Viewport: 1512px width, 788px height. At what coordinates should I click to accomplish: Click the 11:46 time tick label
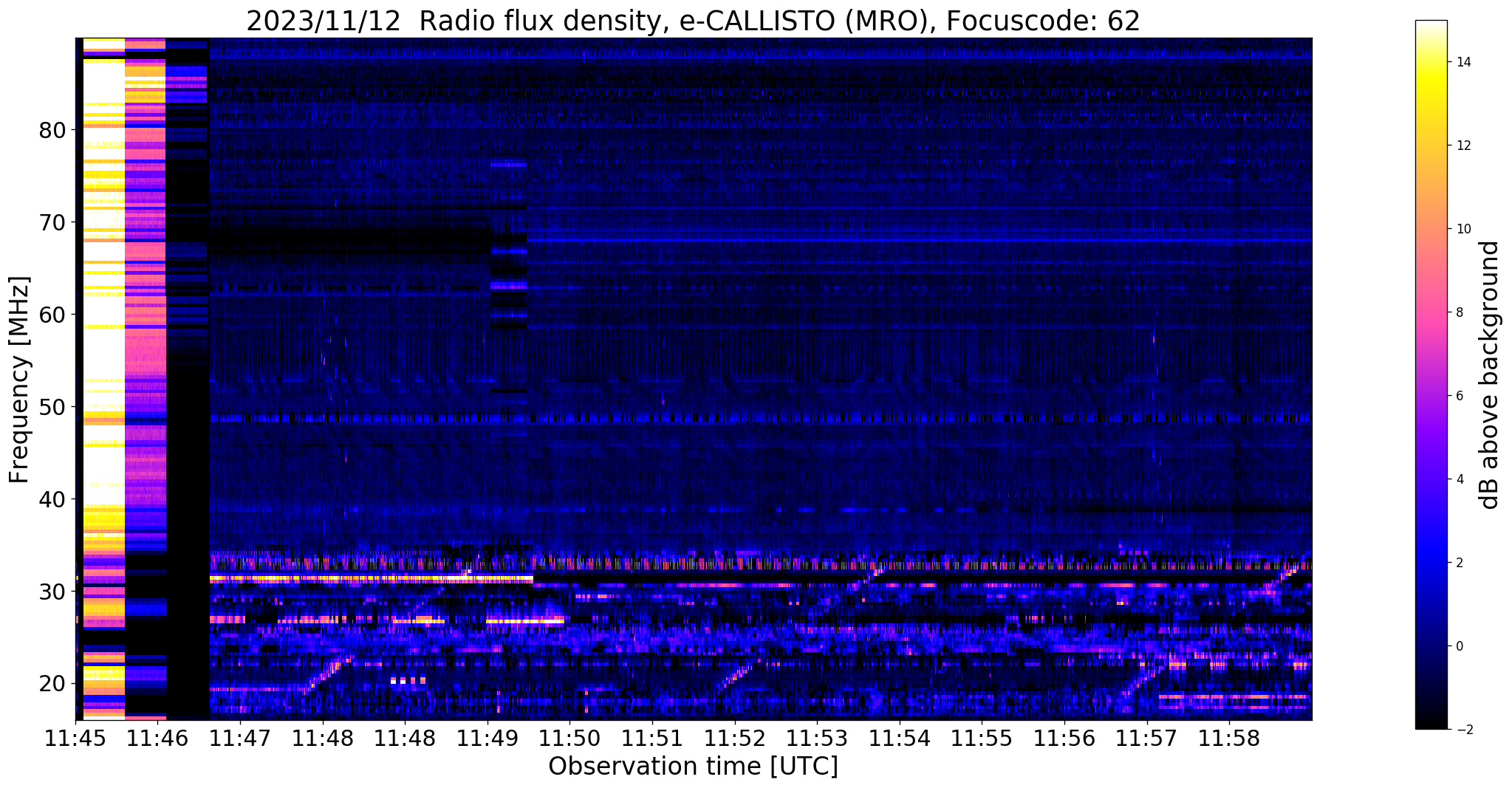click(x=157, y=739)
